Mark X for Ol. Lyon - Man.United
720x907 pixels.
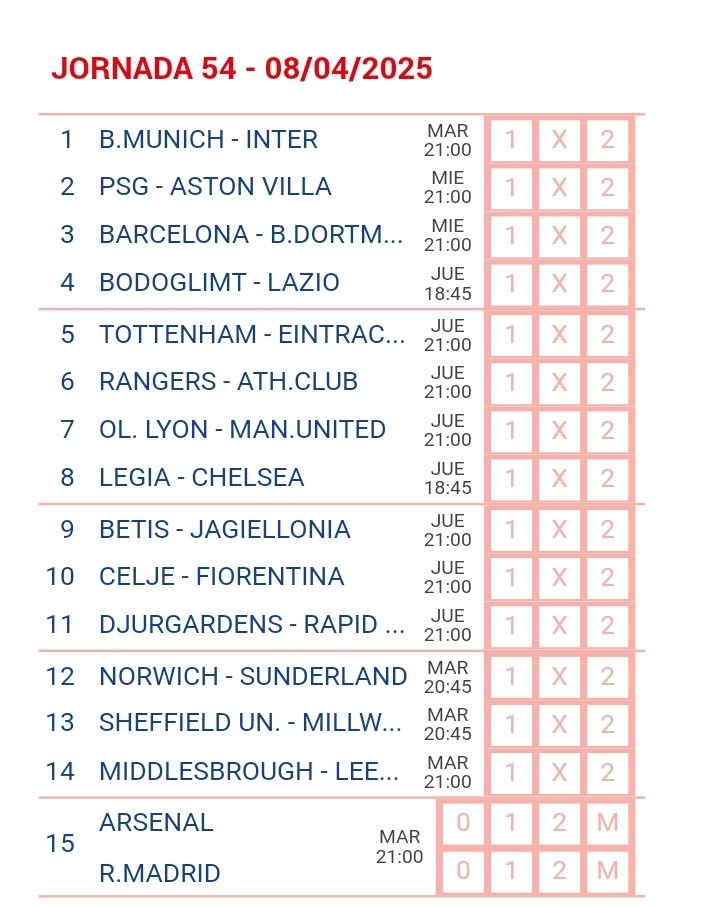[559, 430]
